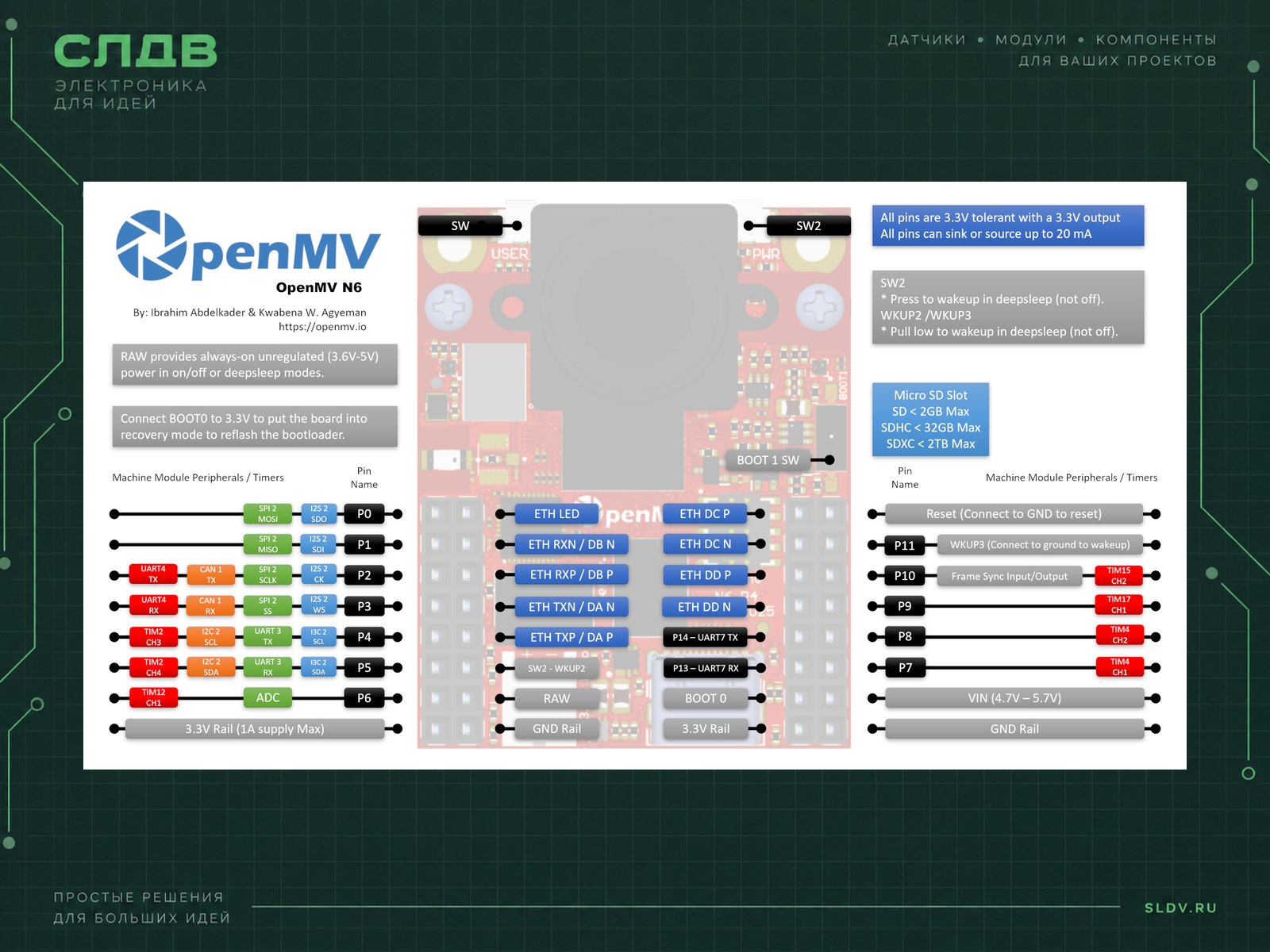
Task: Click the ETH LED label
Action: tap(556, 514)
